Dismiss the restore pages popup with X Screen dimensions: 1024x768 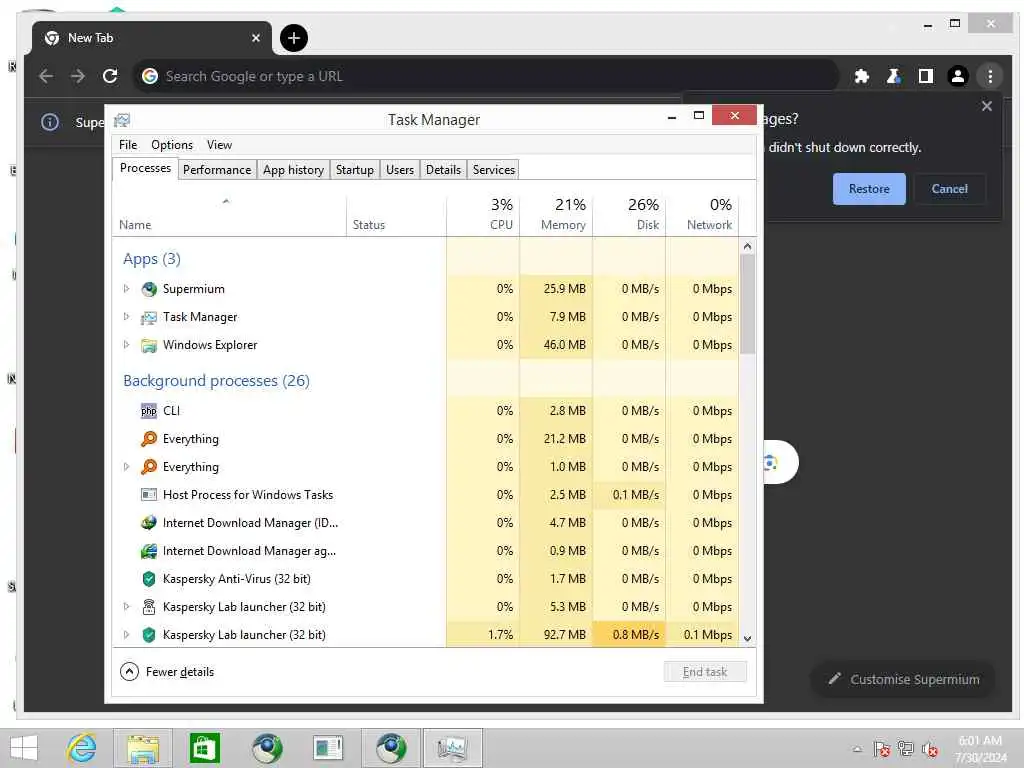[x=987, y=106]
